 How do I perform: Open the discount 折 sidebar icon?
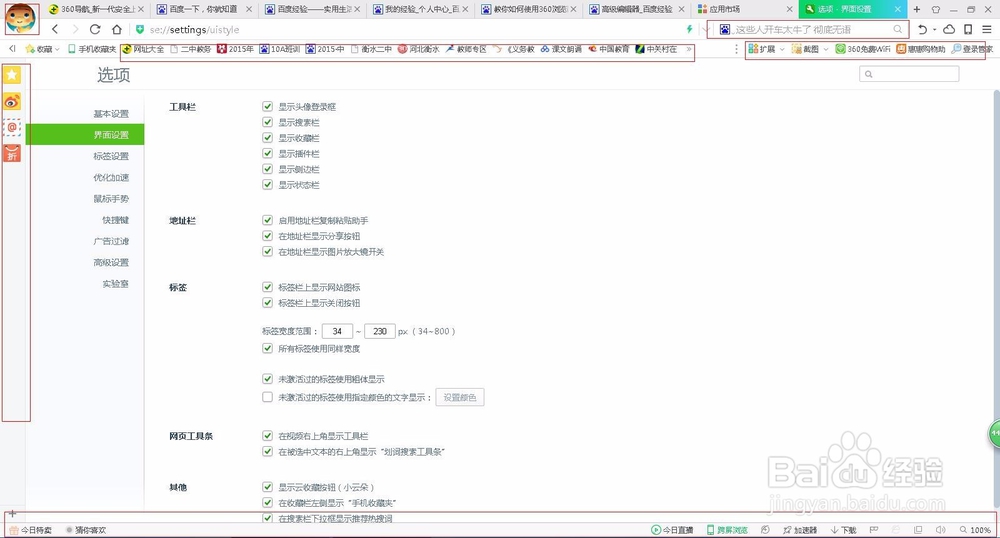pos(12,154)
